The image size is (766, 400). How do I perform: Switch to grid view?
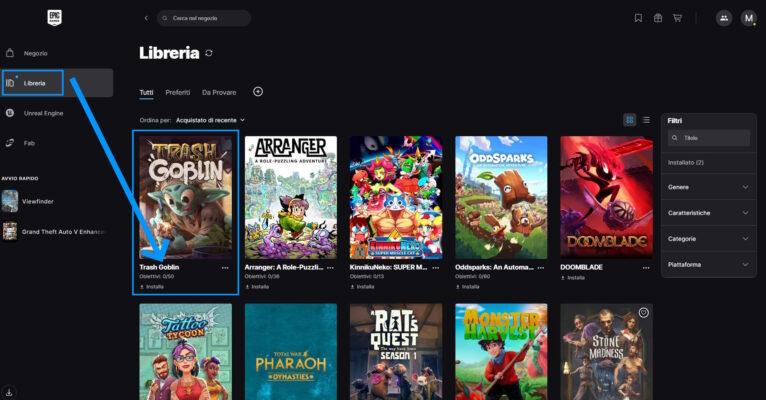(x=630, y=120)
